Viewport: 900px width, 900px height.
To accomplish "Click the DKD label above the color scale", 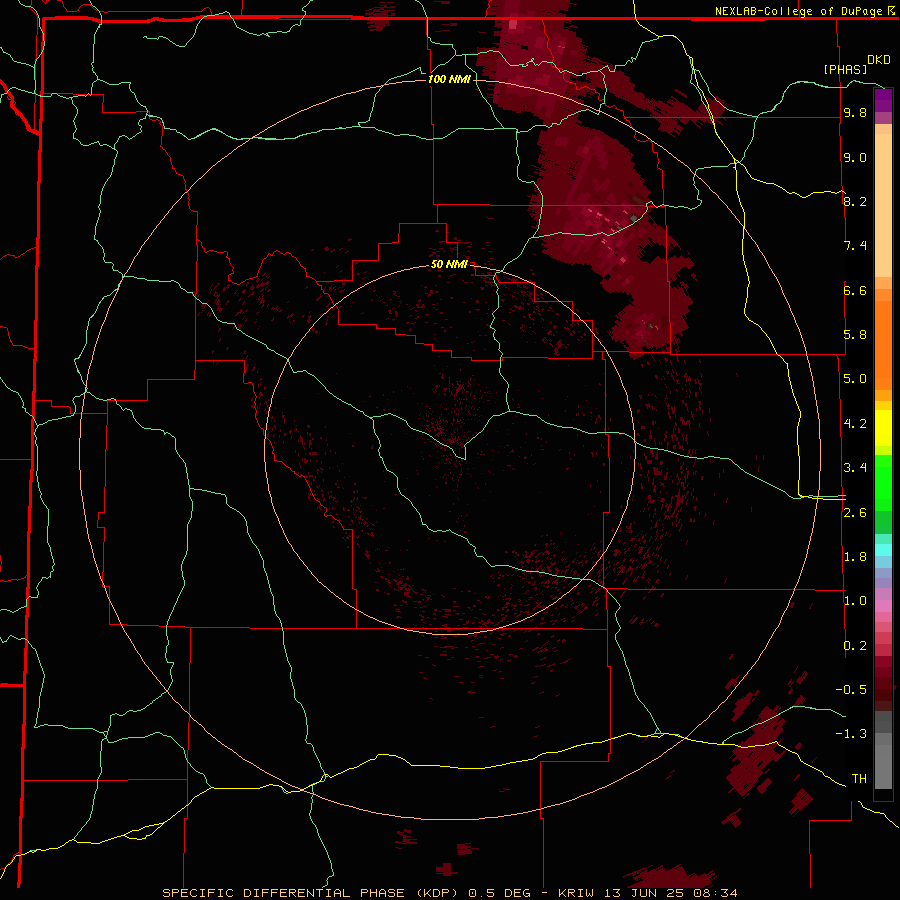I will point(879,60).
